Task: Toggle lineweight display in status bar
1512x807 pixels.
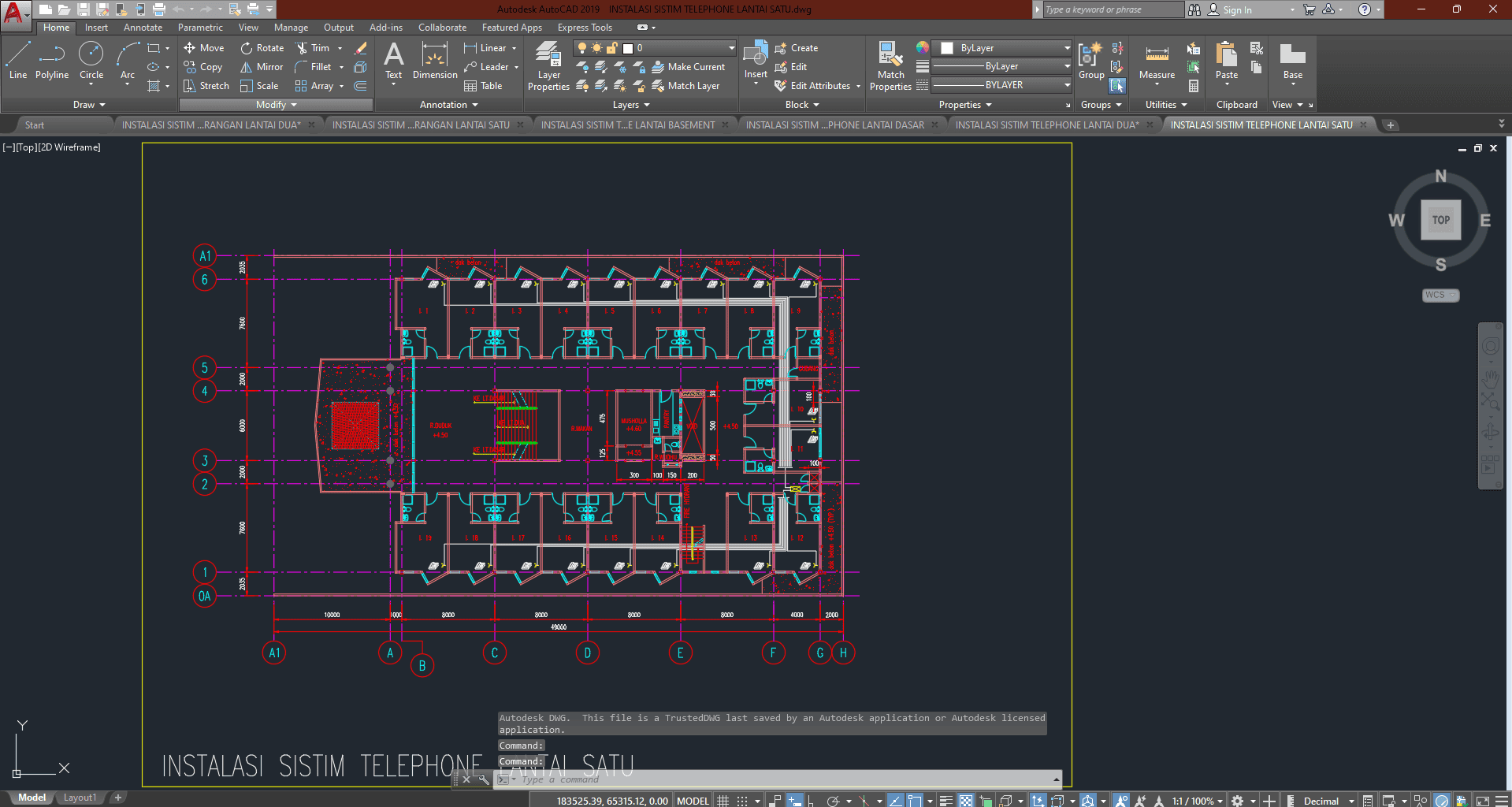Action: (946, 801)
